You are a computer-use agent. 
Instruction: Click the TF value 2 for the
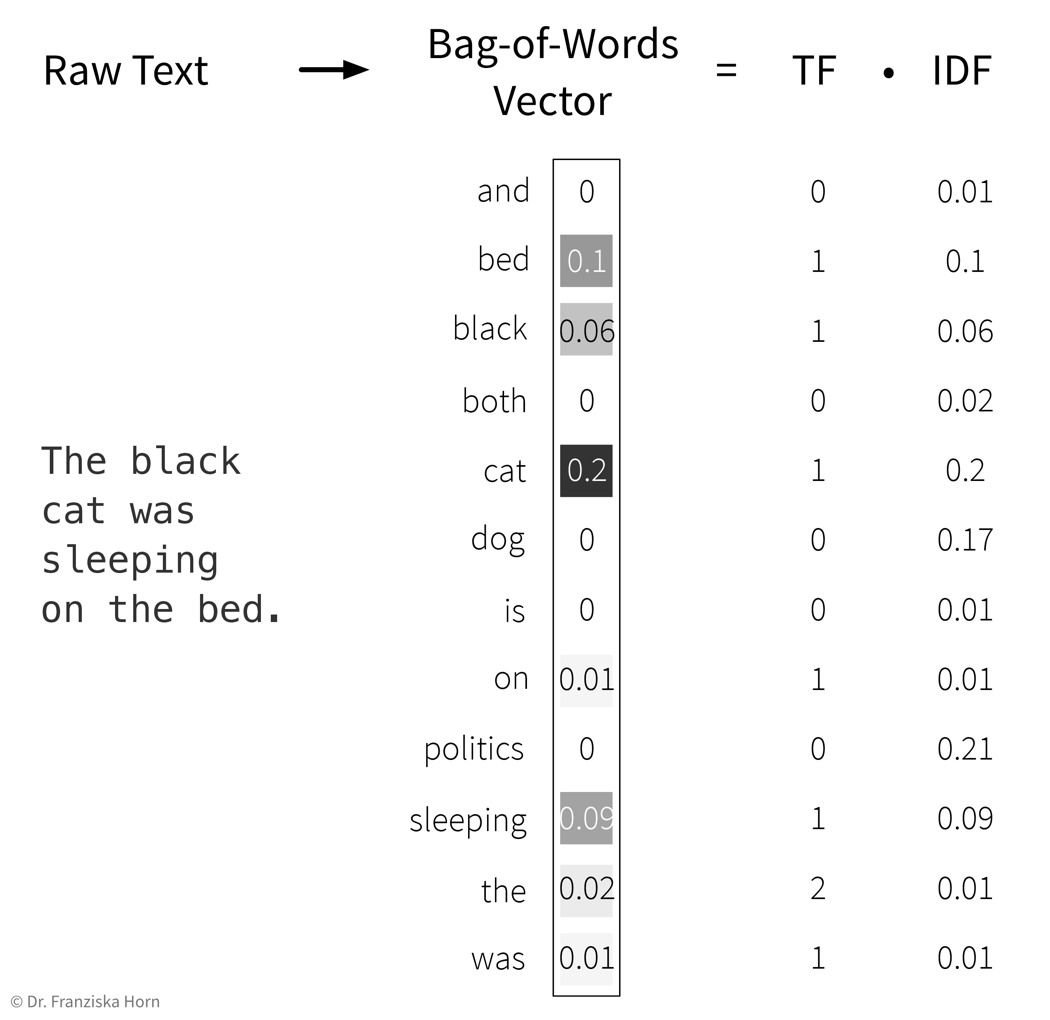pos(817,889)
